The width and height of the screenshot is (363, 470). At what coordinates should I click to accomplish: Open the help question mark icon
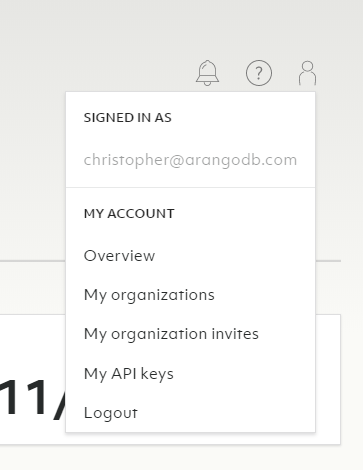(259, 73)
